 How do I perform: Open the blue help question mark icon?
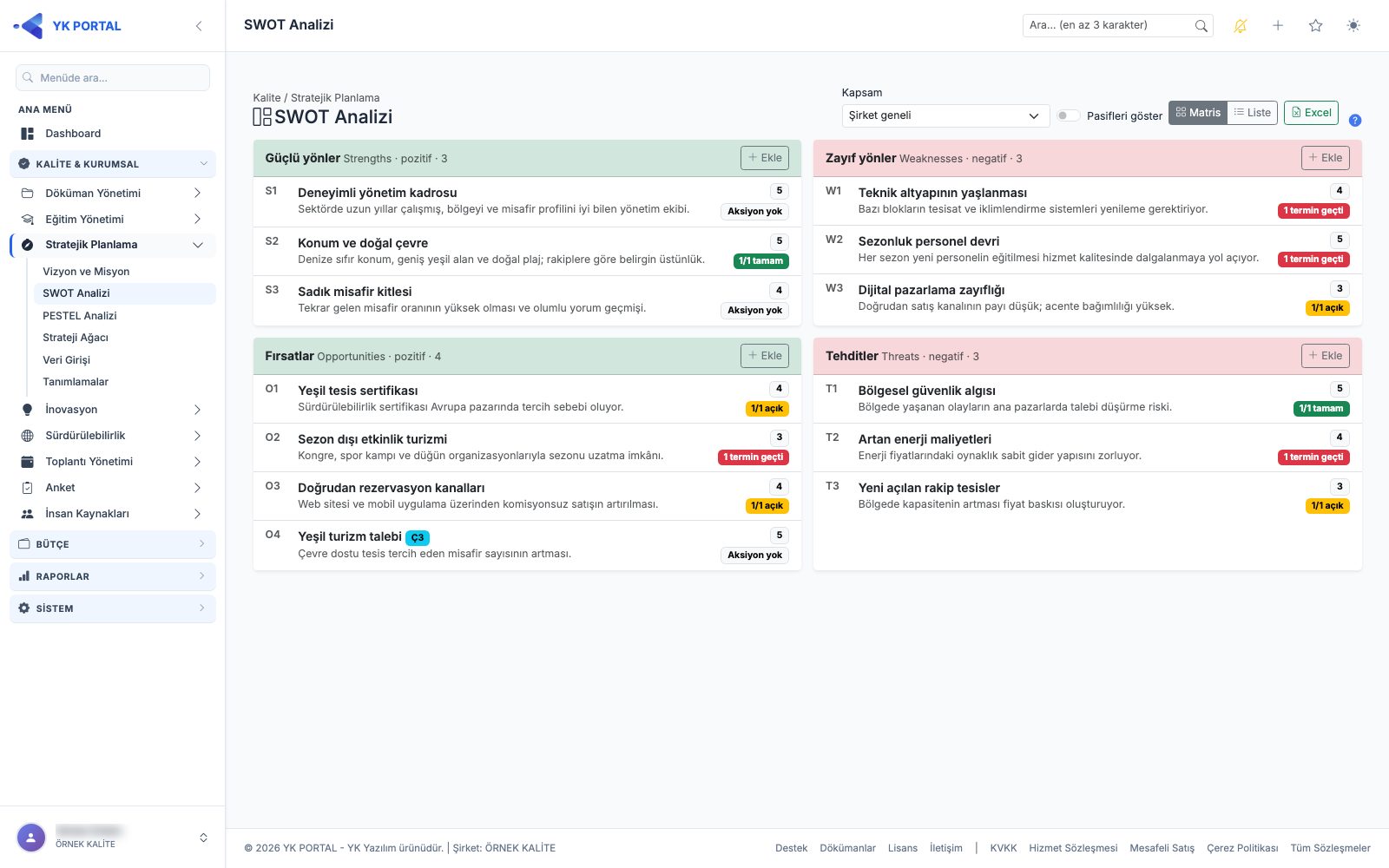[x=1355, y=121]
